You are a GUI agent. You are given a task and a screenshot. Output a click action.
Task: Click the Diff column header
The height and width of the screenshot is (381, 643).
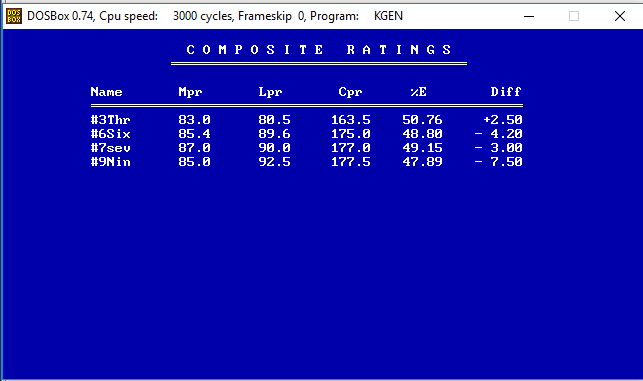[506, 91]
